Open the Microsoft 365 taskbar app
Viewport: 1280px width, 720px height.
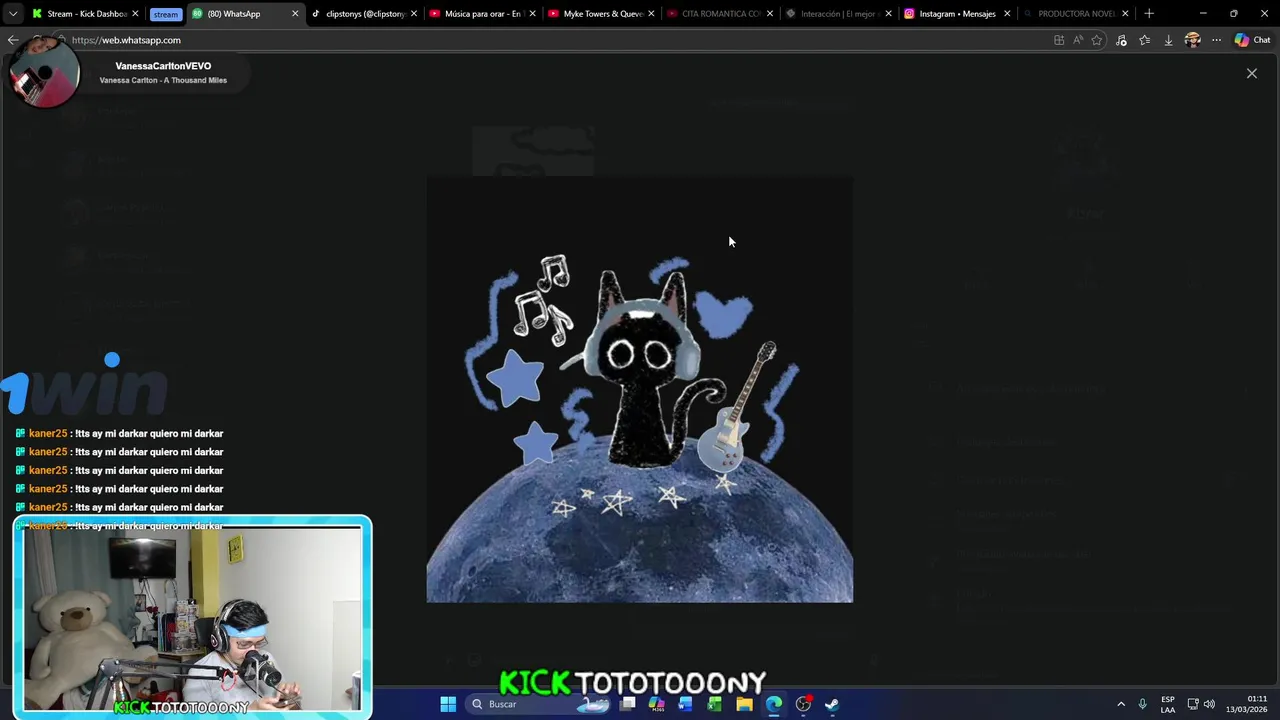[656, 704]
